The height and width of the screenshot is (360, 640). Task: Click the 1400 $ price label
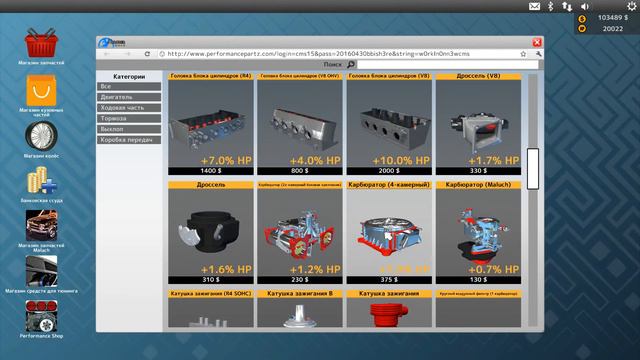tap(211, 171)
